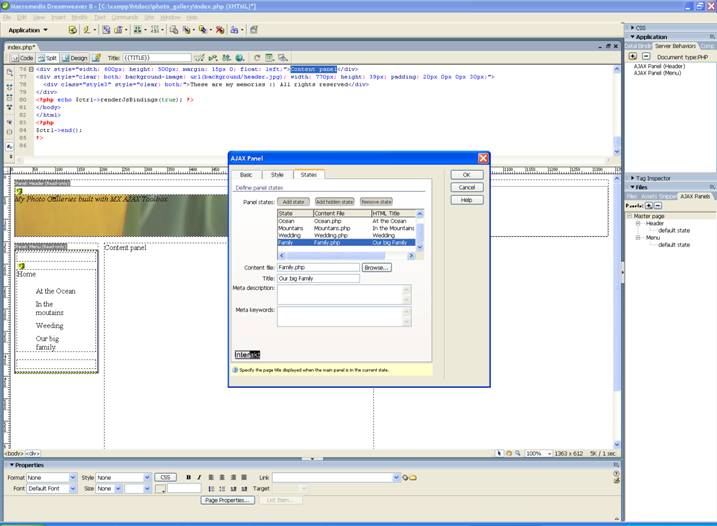Open the text color picker swatch in Properties
The height and width of the screenshot is (526, 717).
tap(161, 489)
